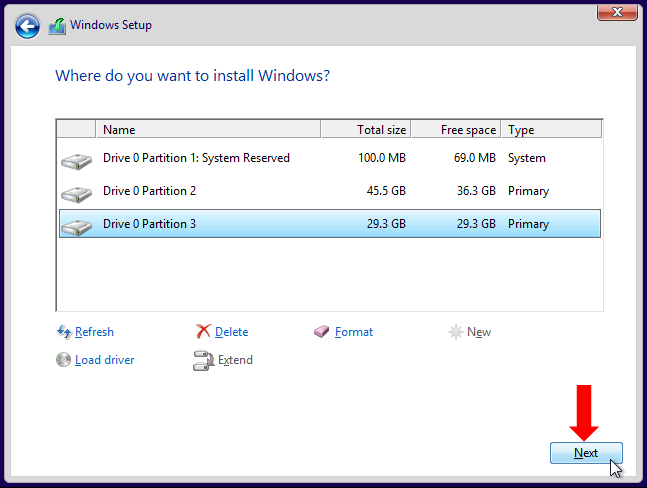Open the Load driver link
The height and width of the screenshot is (488, 647).
pyautogui.click(x=104, y=360)
